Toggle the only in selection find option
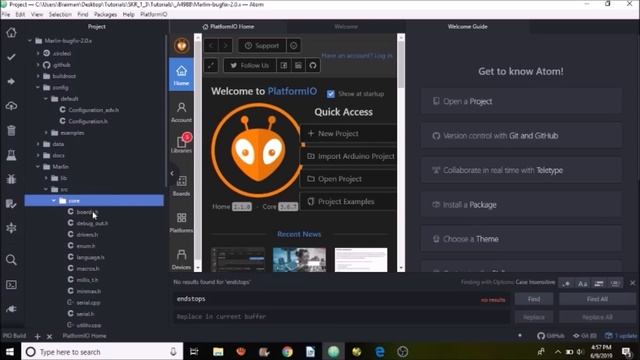Image resolution: width=640 pixels, height=360 pixels. point(599,283)
